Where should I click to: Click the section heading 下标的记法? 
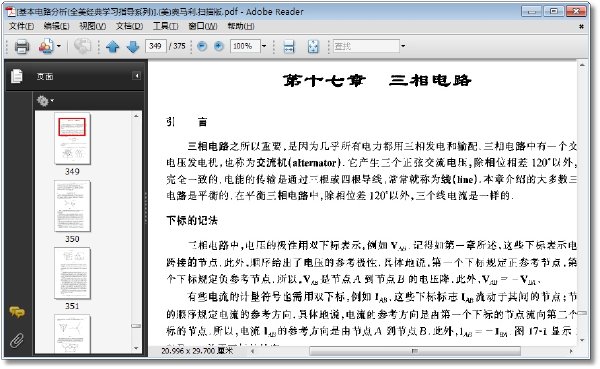[x=192, y=220]
